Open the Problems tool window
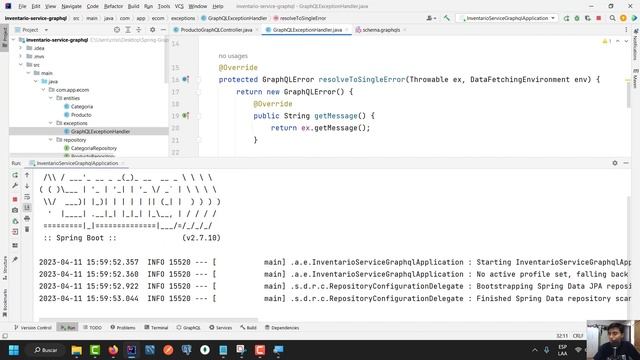This screenshot has width=640, height=360. (122, 327)
